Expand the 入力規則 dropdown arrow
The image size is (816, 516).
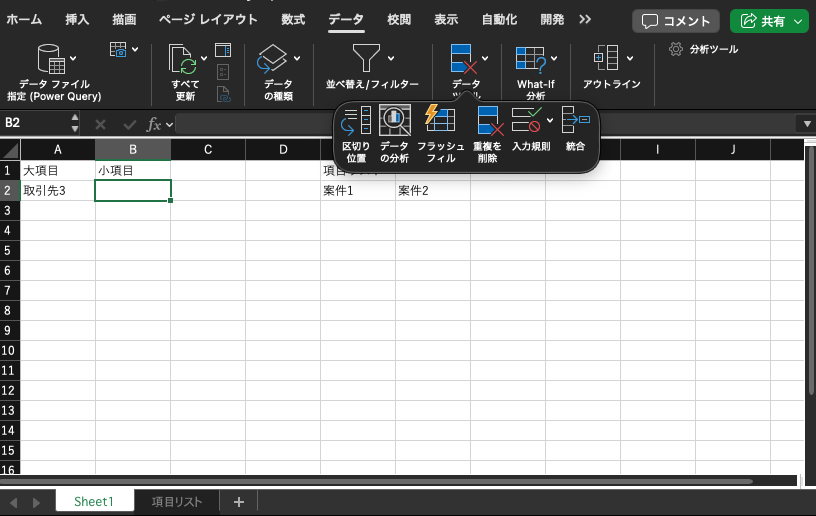(x=550, y=122)
